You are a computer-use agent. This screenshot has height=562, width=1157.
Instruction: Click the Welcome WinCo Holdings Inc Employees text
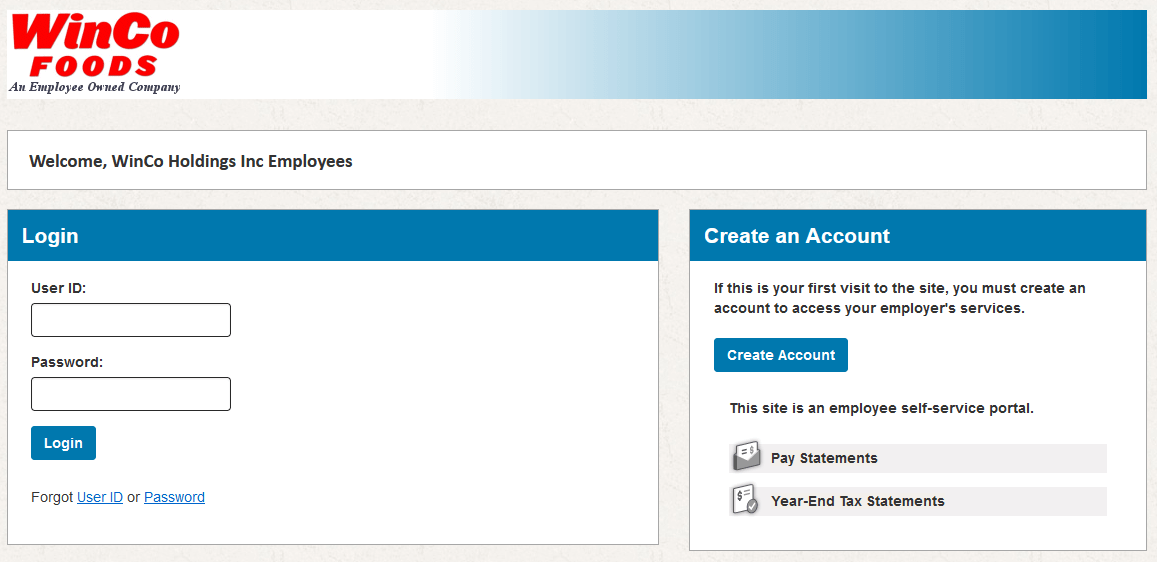point(191,161)
